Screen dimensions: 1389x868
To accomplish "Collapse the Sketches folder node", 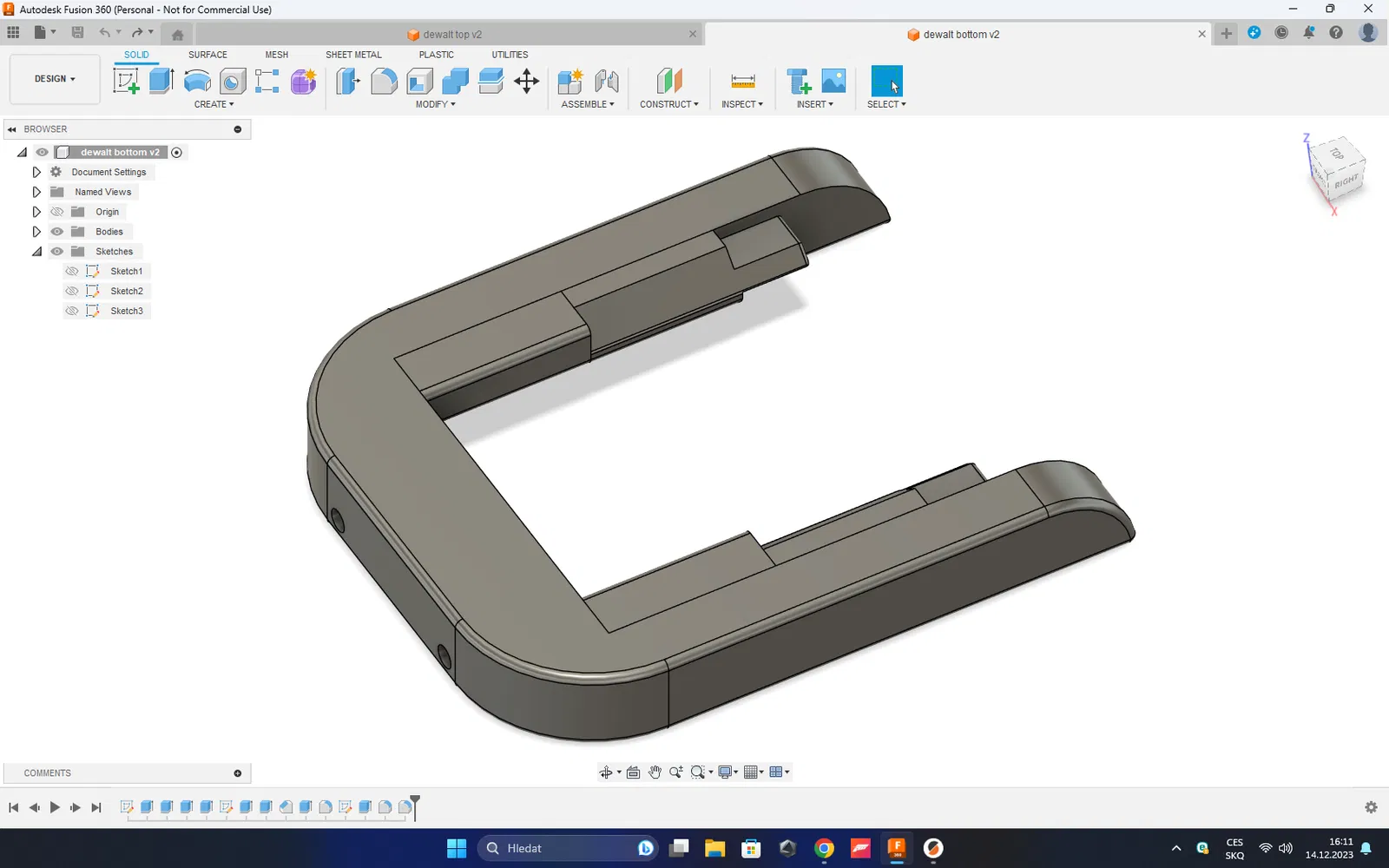I will point(36,252).
